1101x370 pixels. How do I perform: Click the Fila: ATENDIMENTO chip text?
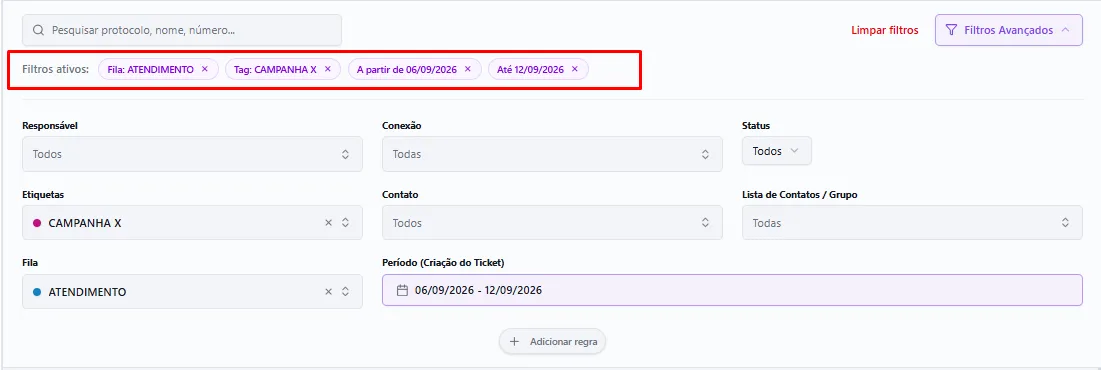tap(150, 70)
